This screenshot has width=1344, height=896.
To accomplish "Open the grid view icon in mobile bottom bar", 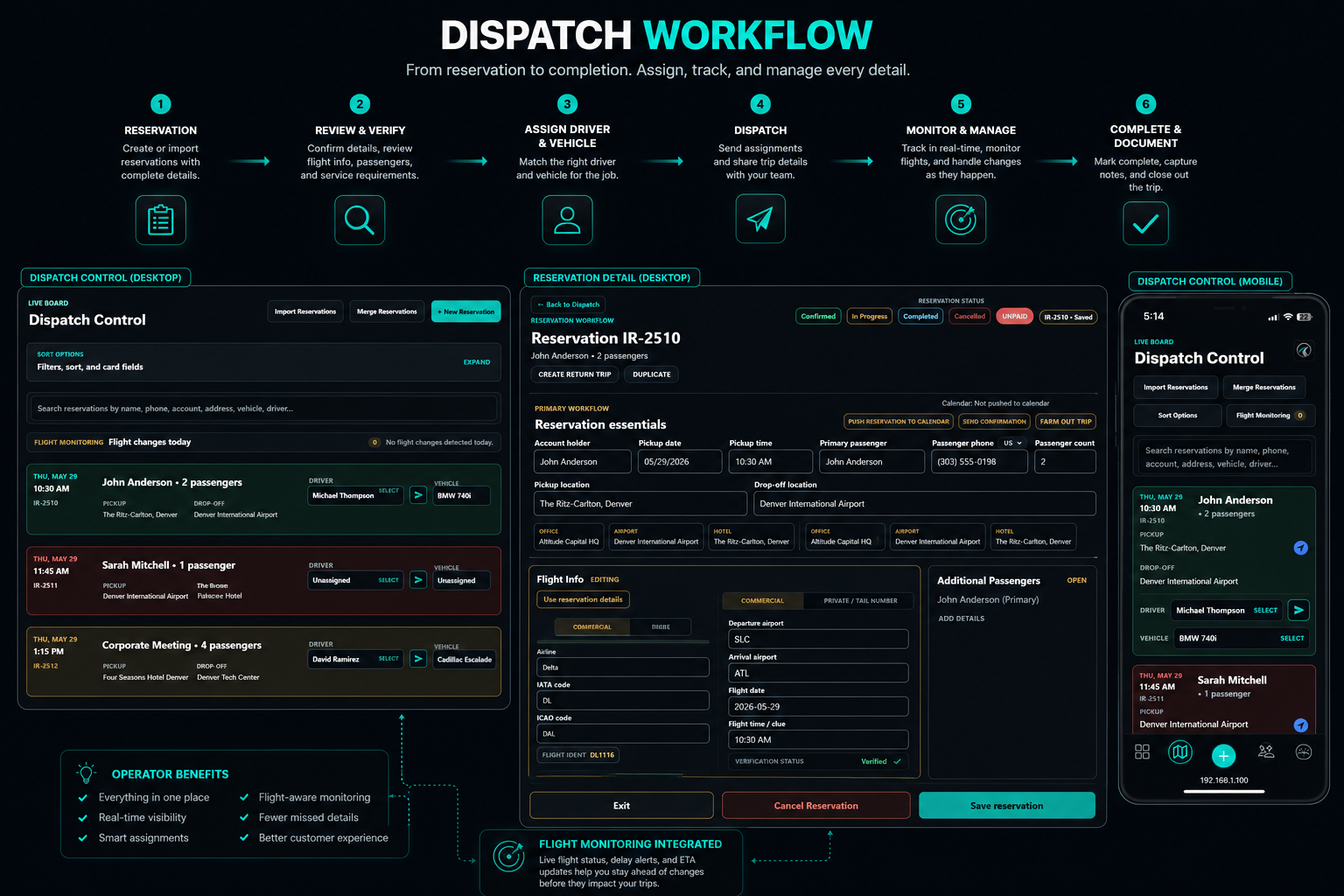I will pyautogui.click(x=1142, y=752).
